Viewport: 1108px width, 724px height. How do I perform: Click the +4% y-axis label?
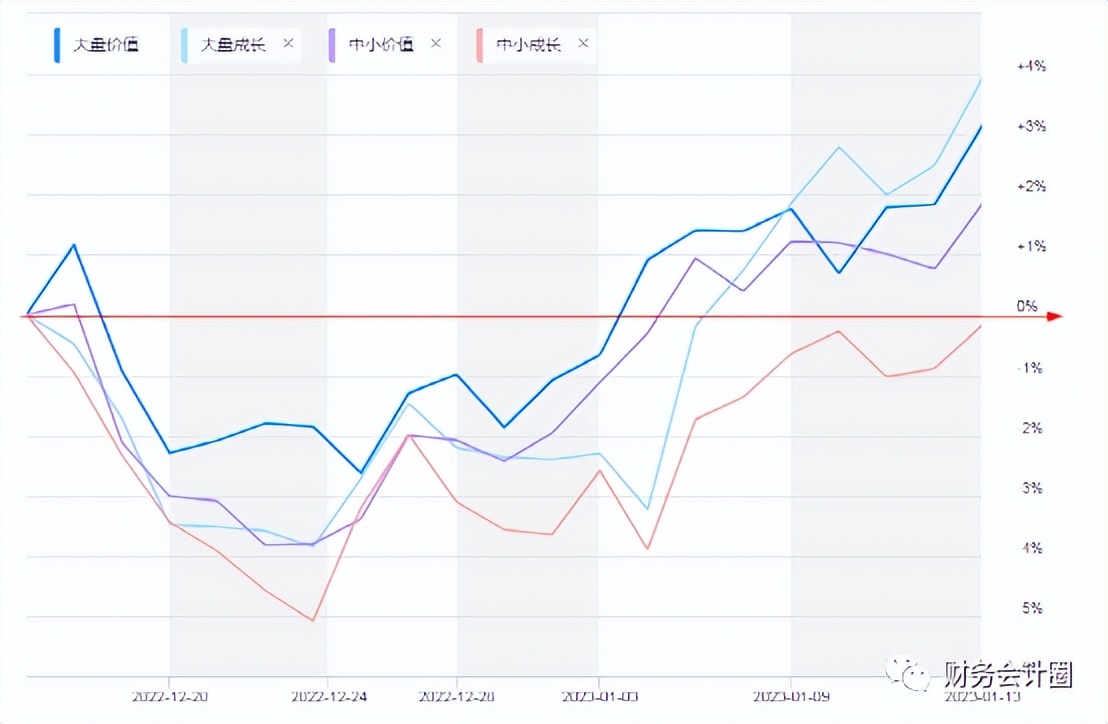(1031, 66)
